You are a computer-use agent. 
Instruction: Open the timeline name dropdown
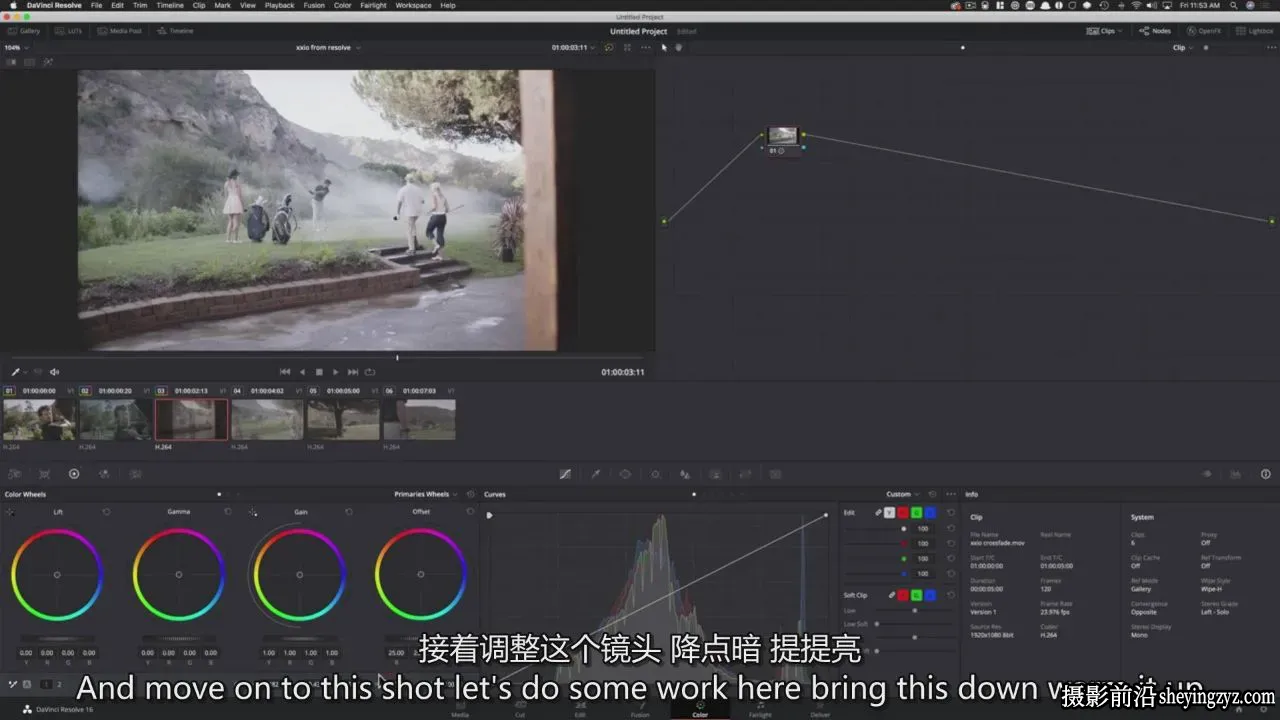pos(329,47)
